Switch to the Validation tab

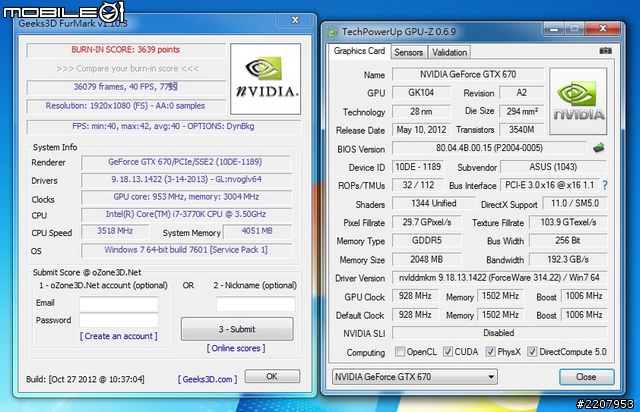[x=449, y=52]
